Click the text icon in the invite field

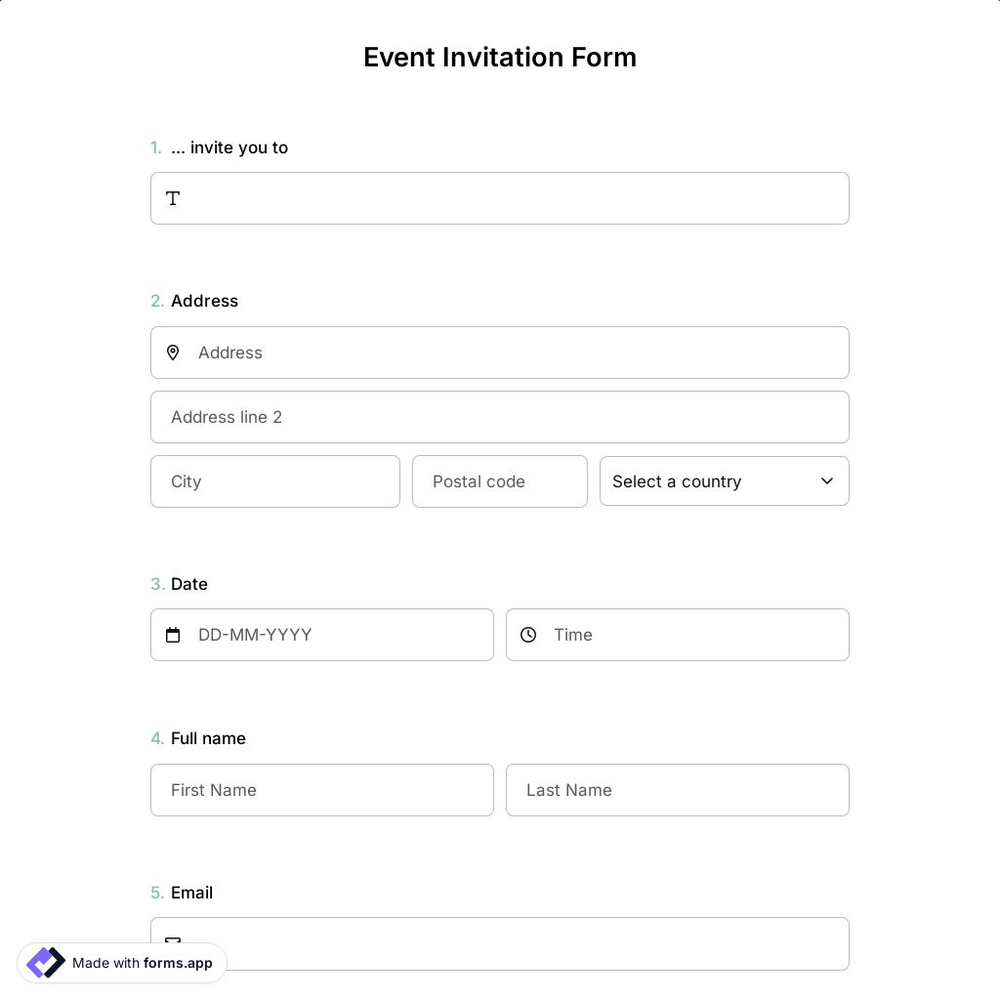pos(172,198)
